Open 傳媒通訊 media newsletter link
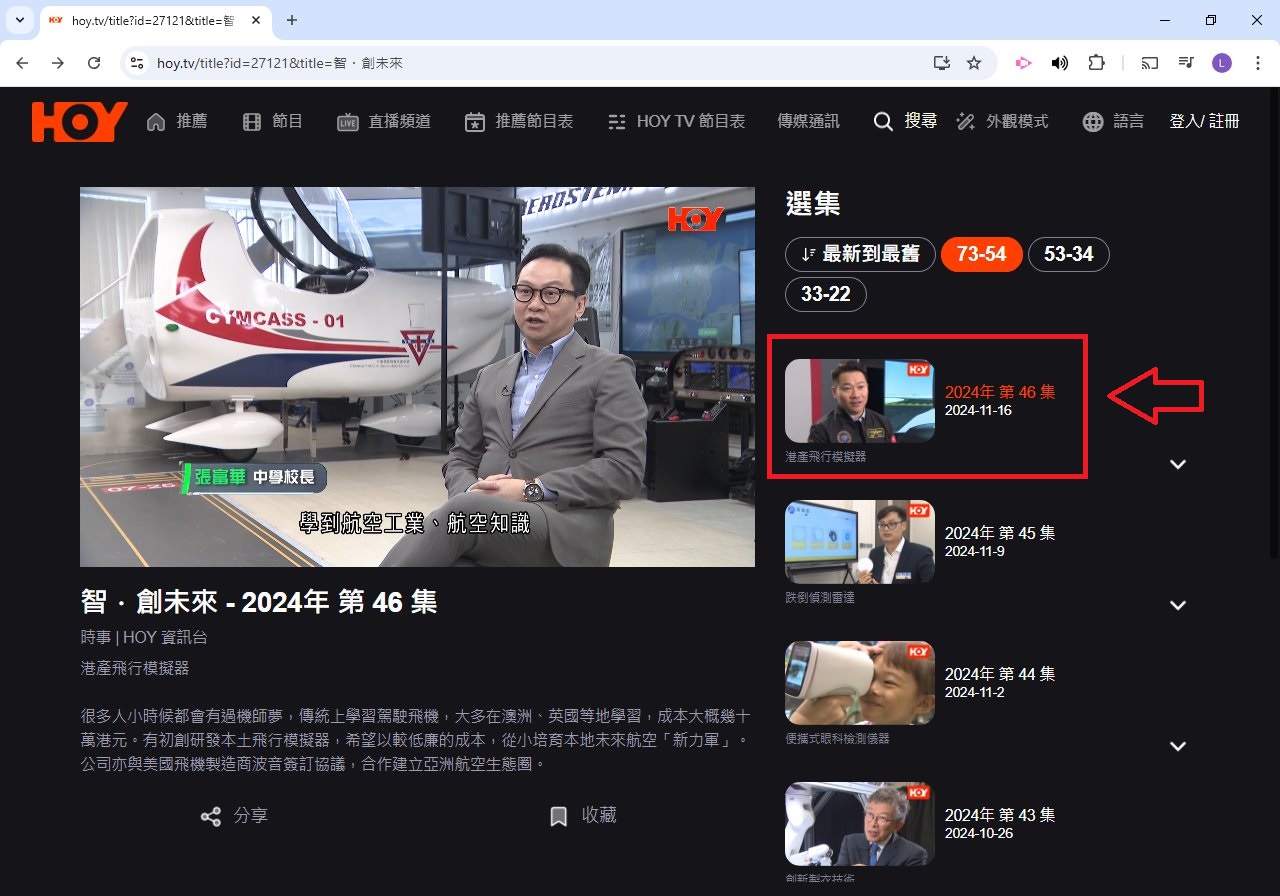This screenshot has height=896, width=1280. coord(808,121)
